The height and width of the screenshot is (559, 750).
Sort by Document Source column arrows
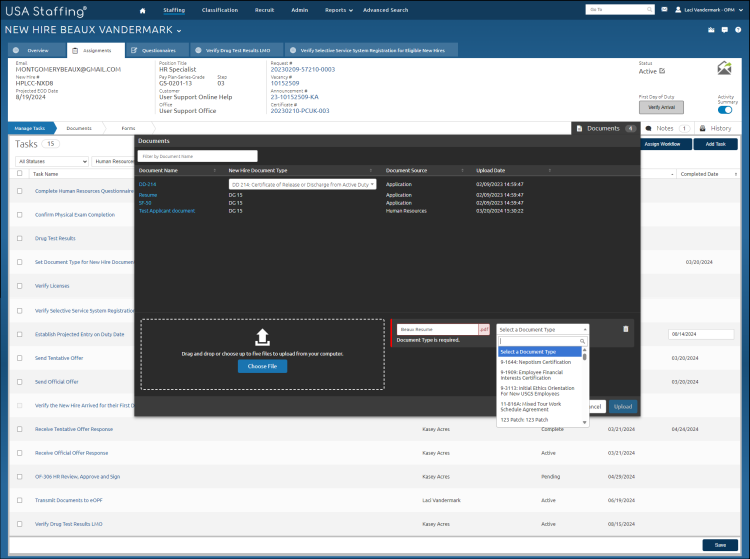point(462,171)
